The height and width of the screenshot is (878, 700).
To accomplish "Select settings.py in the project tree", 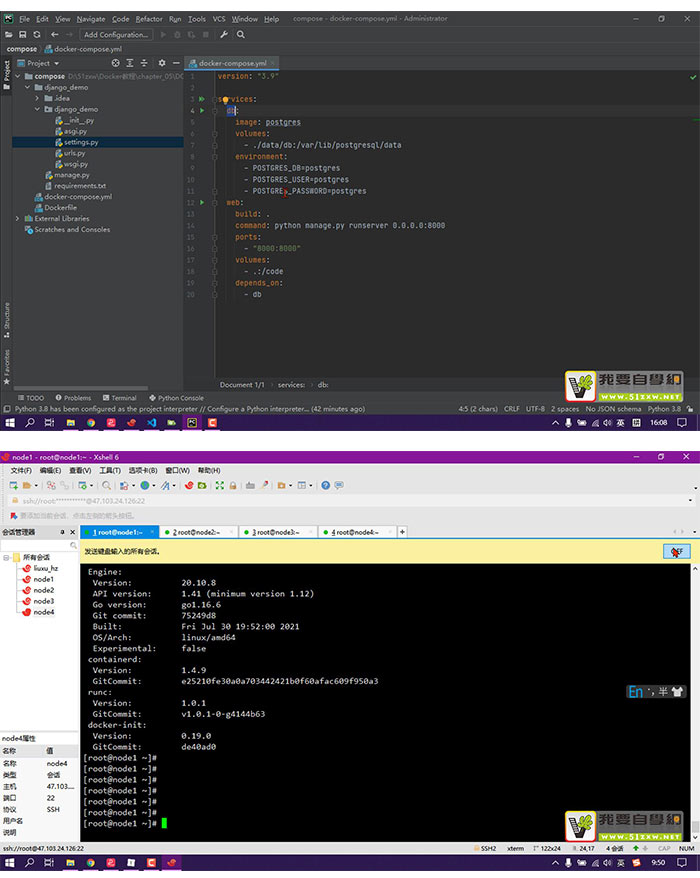I will click(x=81, y=142).
